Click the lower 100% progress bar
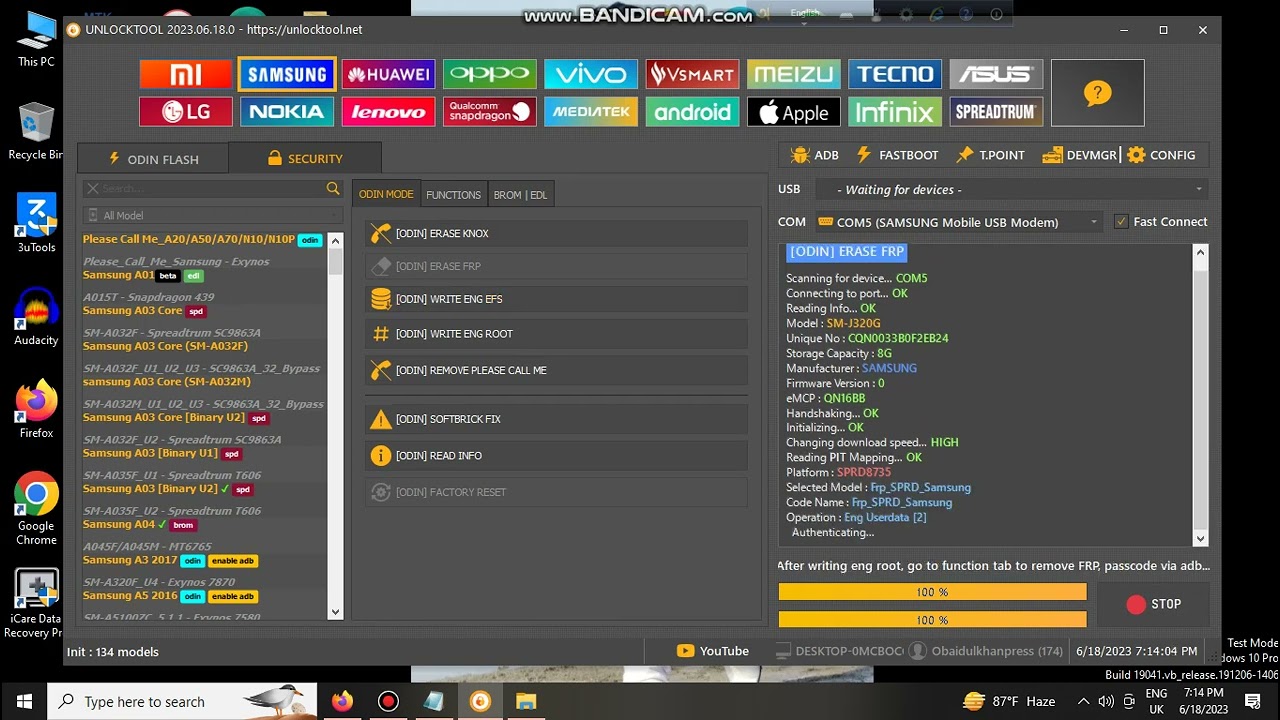This screenshot has height=720, width=1280. coord(932,619)
